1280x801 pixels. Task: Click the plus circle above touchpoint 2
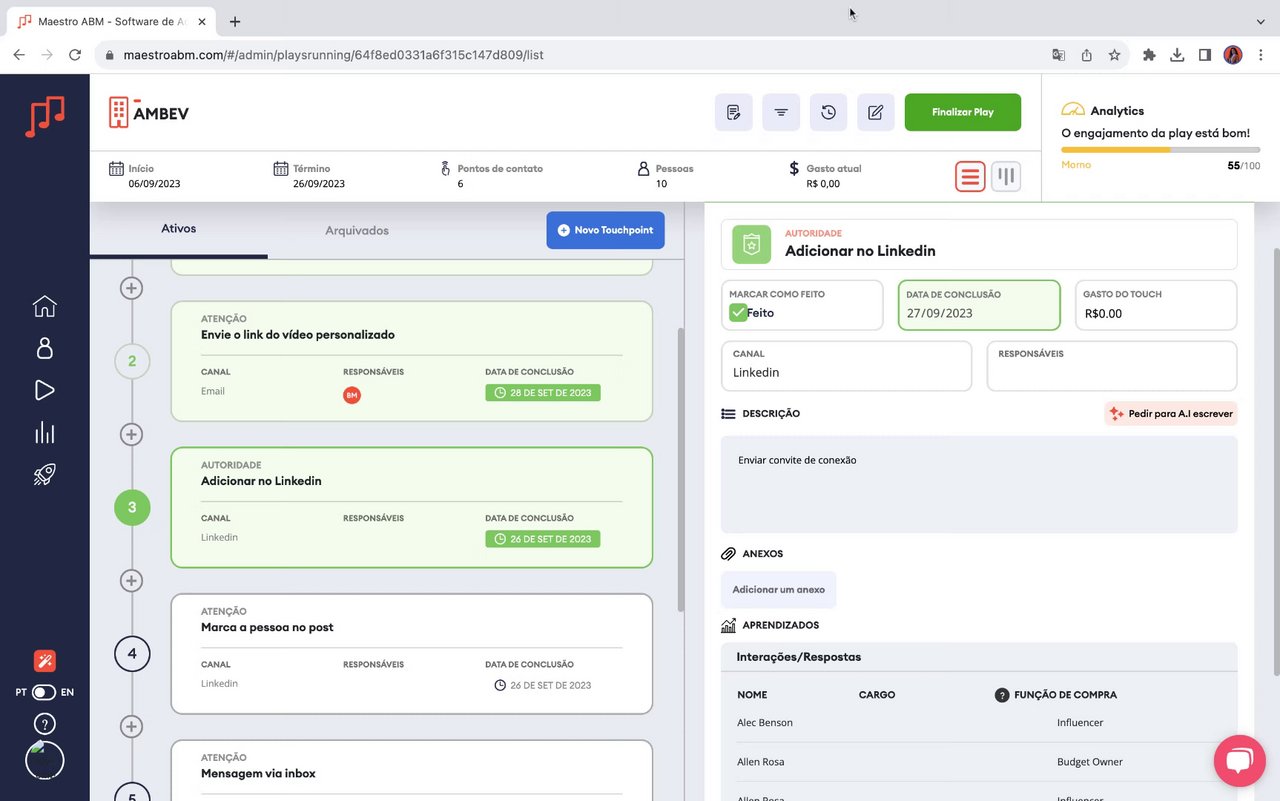[131, 288]
